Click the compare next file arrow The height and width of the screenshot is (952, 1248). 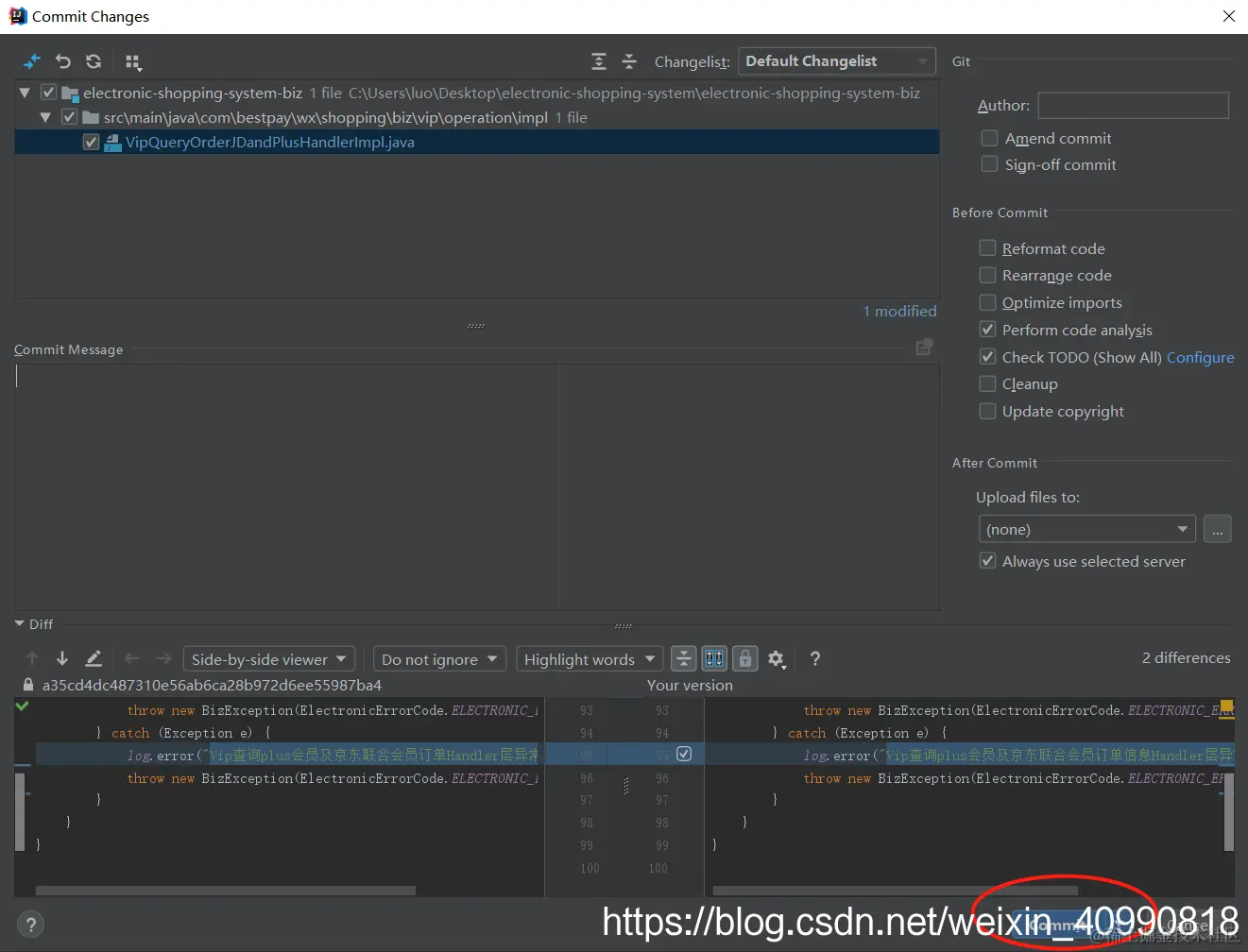click(x=163, y=658)
